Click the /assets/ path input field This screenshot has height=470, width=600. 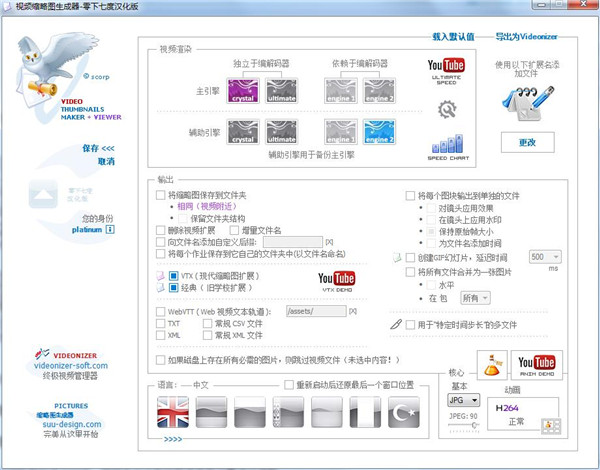tap(313, 312)
